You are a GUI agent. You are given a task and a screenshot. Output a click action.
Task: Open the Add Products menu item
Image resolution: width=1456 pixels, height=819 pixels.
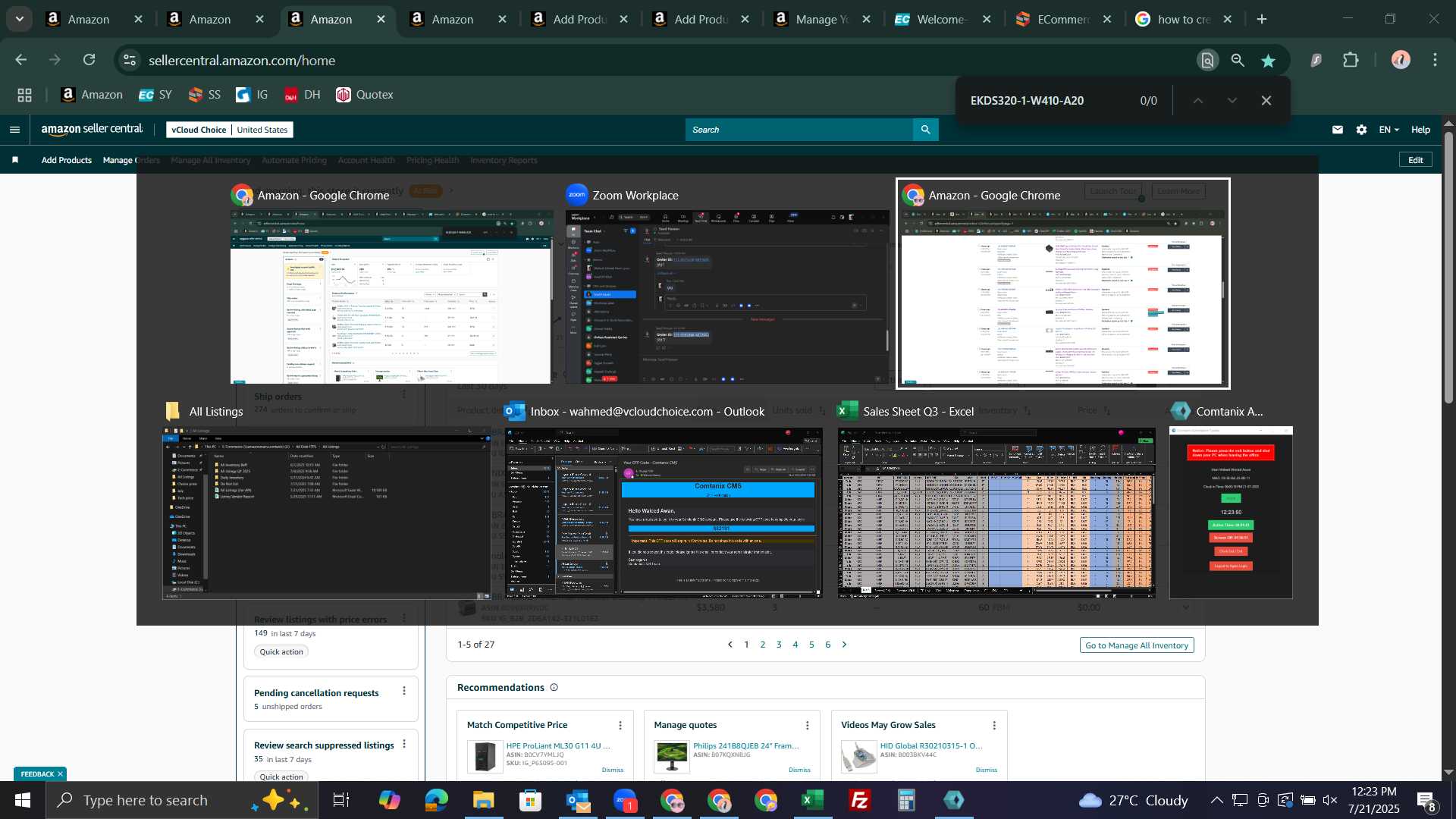click(x=67, y=160)
